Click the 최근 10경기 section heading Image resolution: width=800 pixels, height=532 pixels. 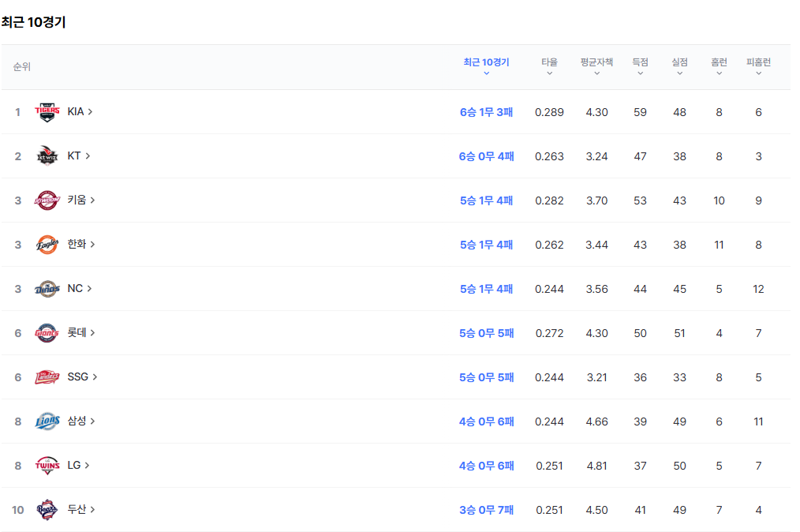click(34, 22)
